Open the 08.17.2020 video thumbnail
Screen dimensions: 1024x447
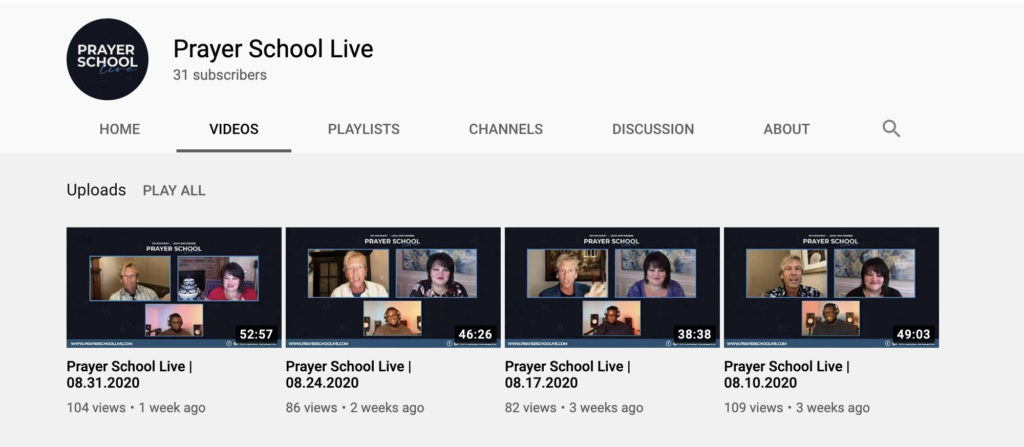[612, 288]
